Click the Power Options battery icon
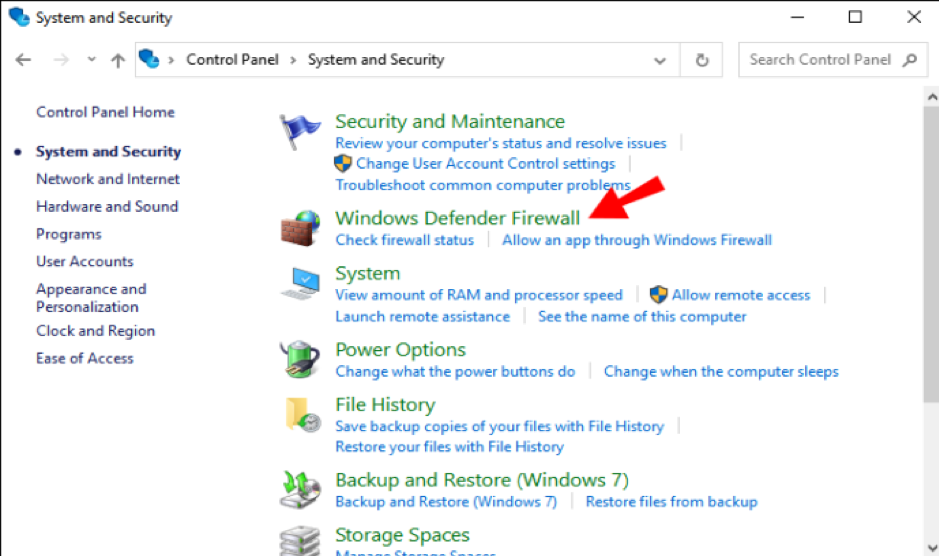The image size is (939, 556). click(299, 358)
